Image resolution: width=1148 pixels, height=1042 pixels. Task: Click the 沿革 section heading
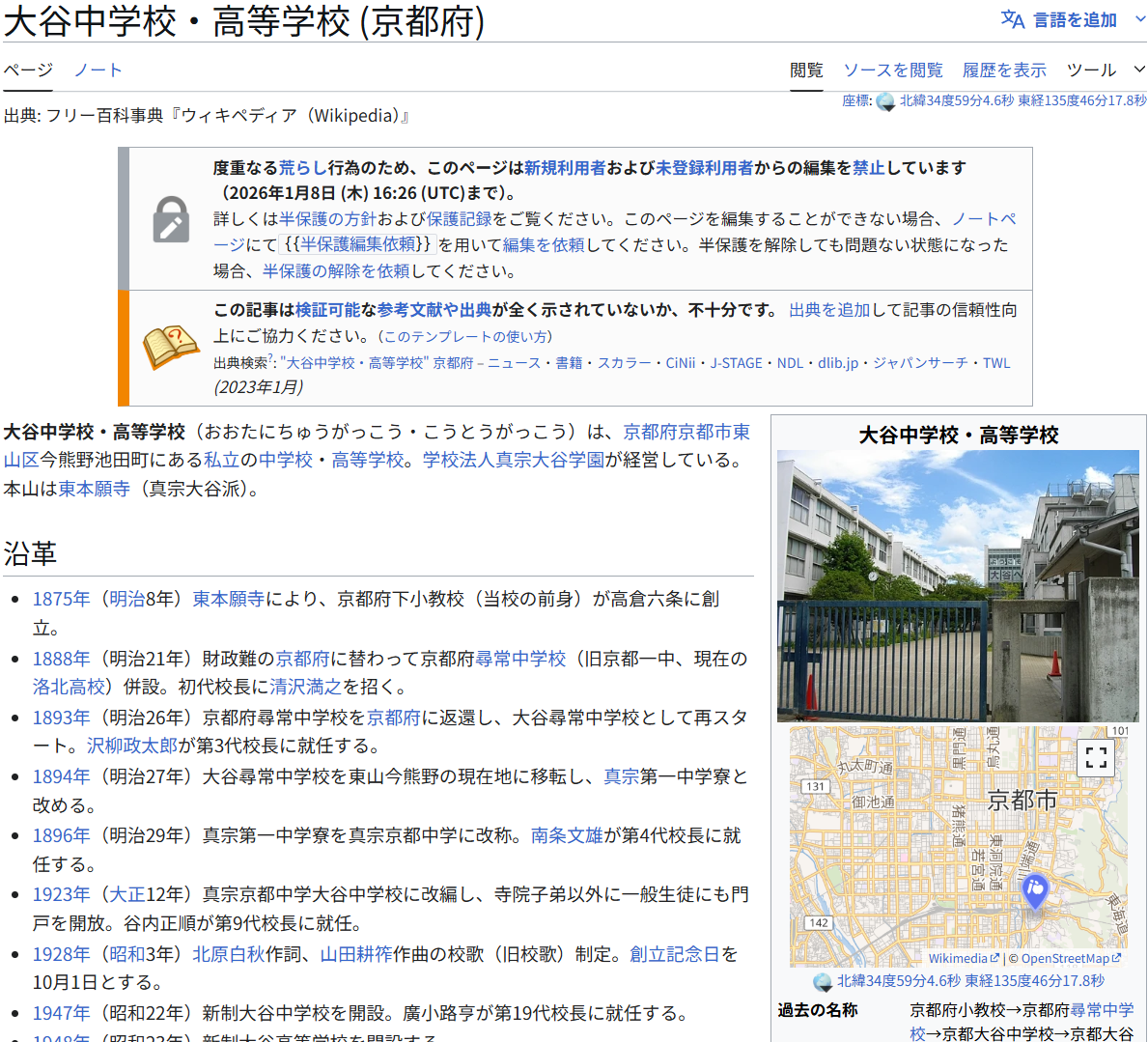(30, 552)
